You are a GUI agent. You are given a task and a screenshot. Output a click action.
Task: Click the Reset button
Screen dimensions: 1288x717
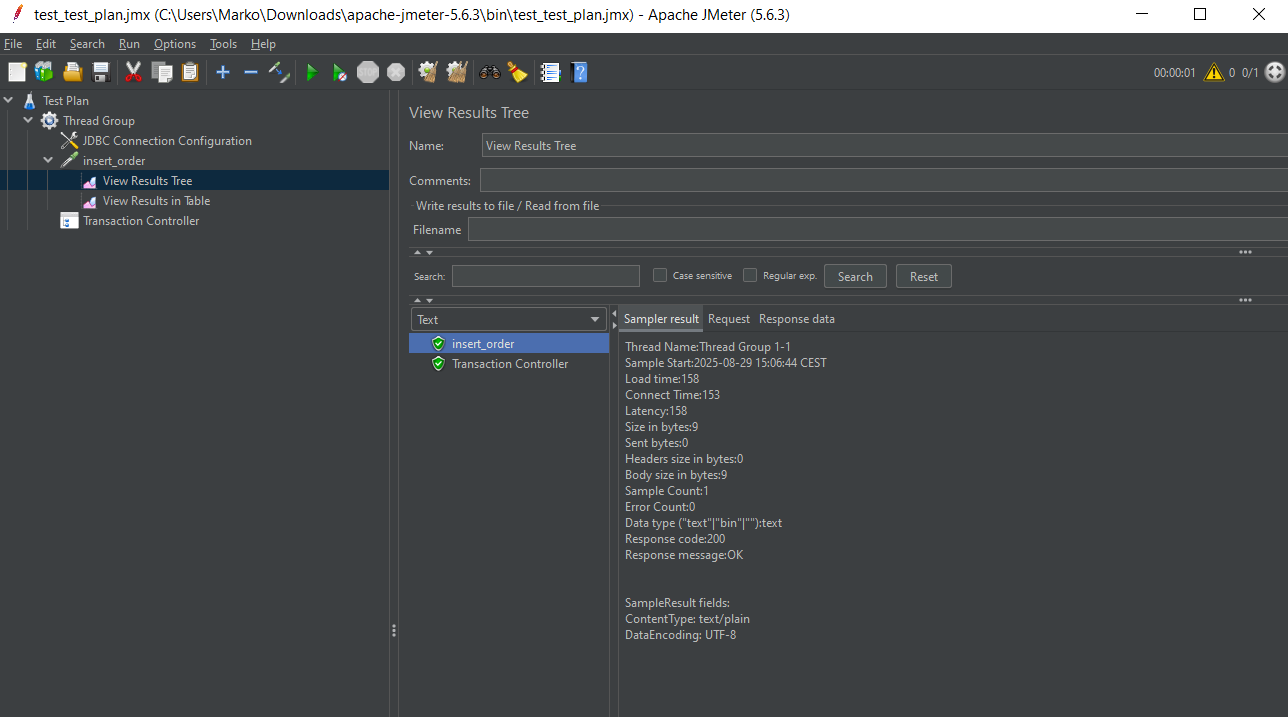[923, 277]
